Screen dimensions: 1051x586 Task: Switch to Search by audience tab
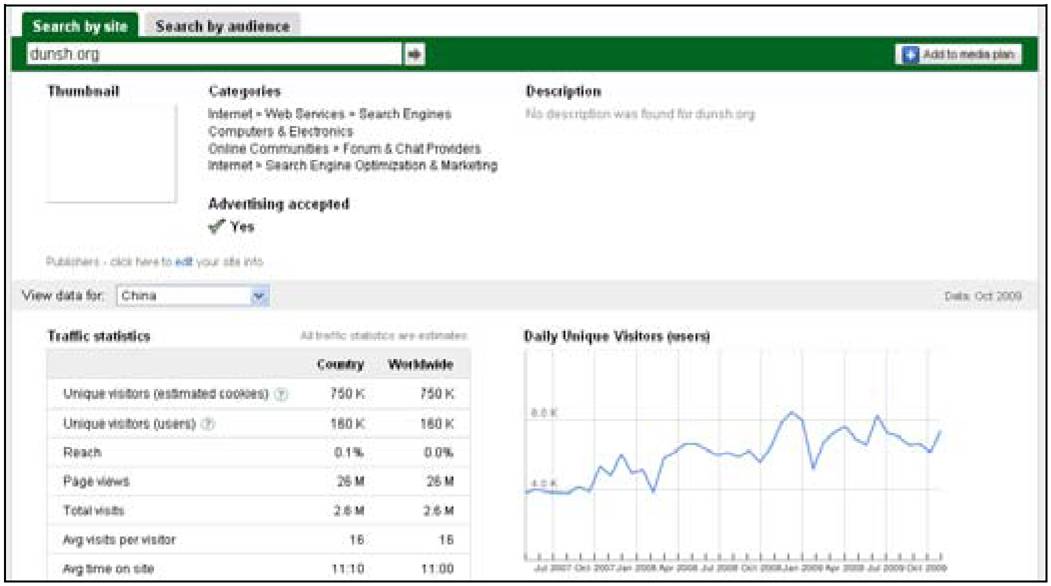(223, 26)
